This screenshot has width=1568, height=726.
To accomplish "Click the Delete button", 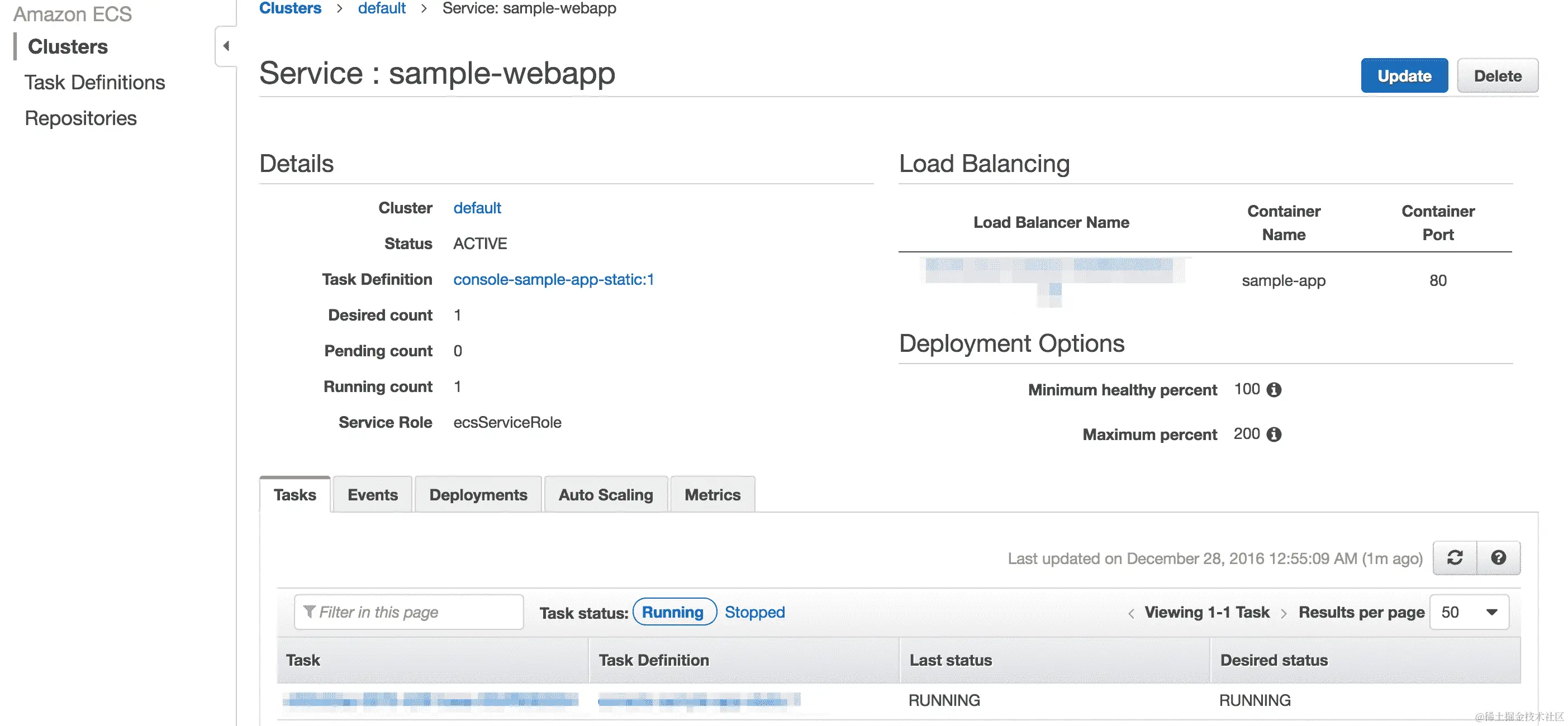I will click(1498, 75).
